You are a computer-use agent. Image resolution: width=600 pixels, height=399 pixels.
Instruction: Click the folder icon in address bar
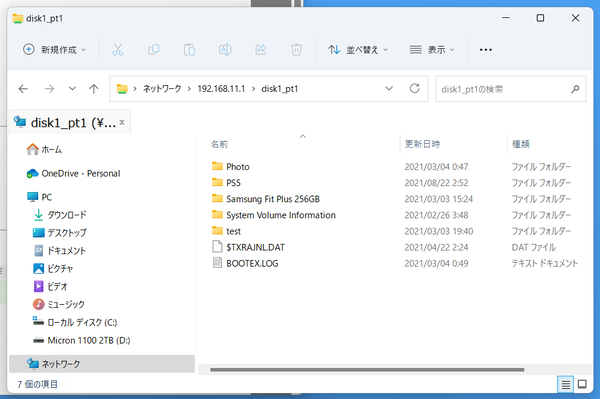(122, 89)
